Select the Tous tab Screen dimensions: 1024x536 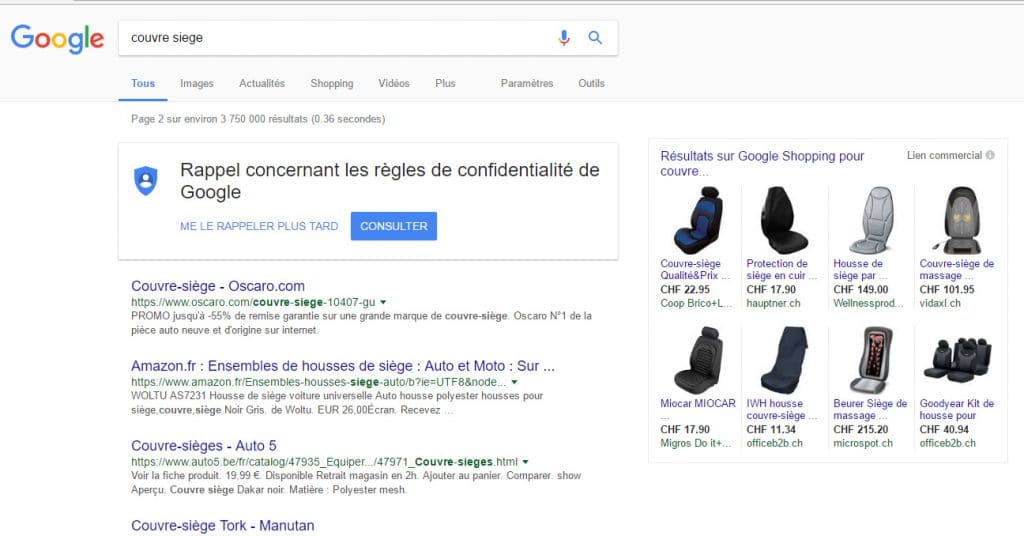(143, 84)
